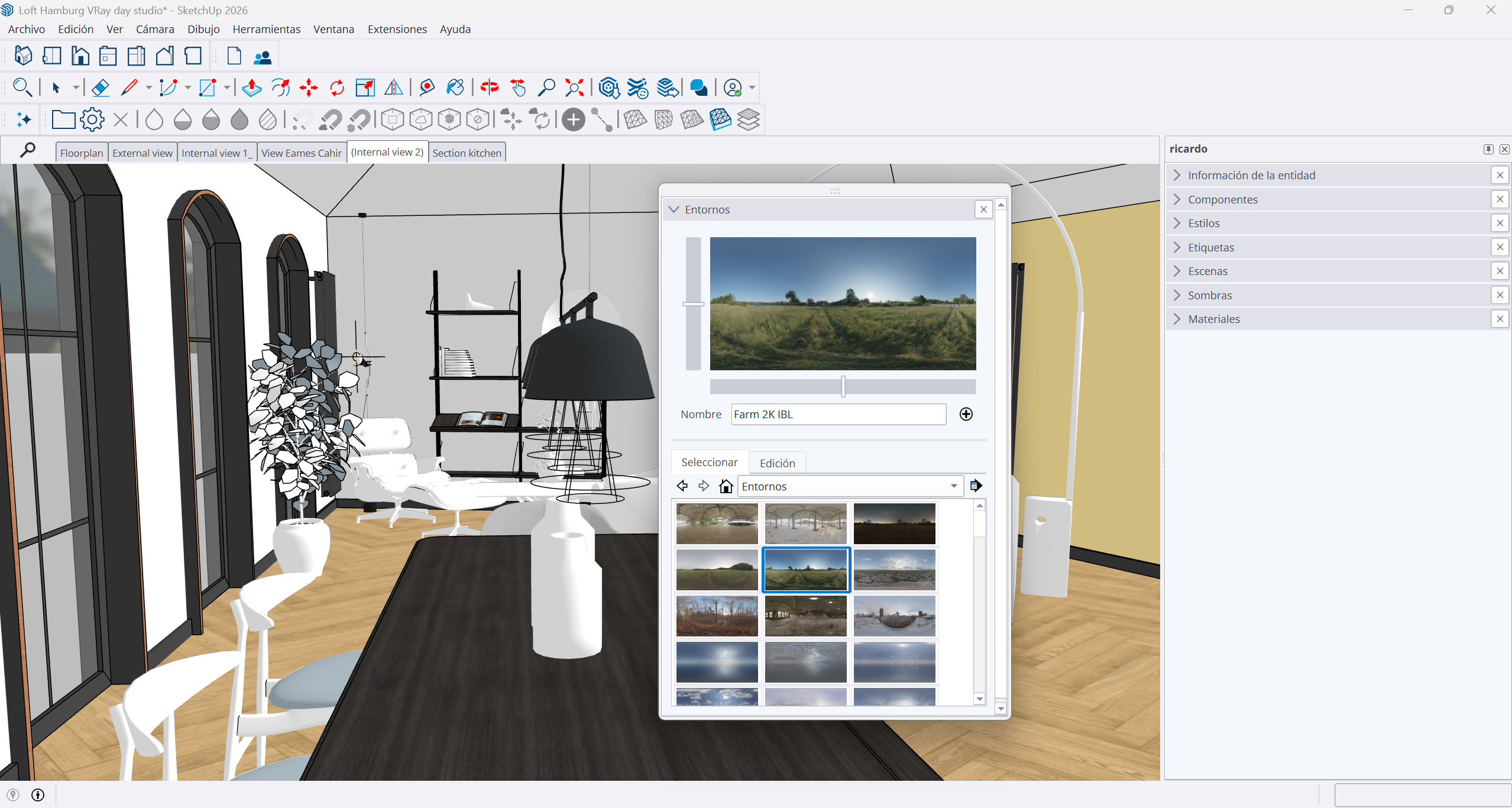Switch to Floorplan scene tab
Viewport: 1512px width, 808px height.
click(x=82, y=153)
